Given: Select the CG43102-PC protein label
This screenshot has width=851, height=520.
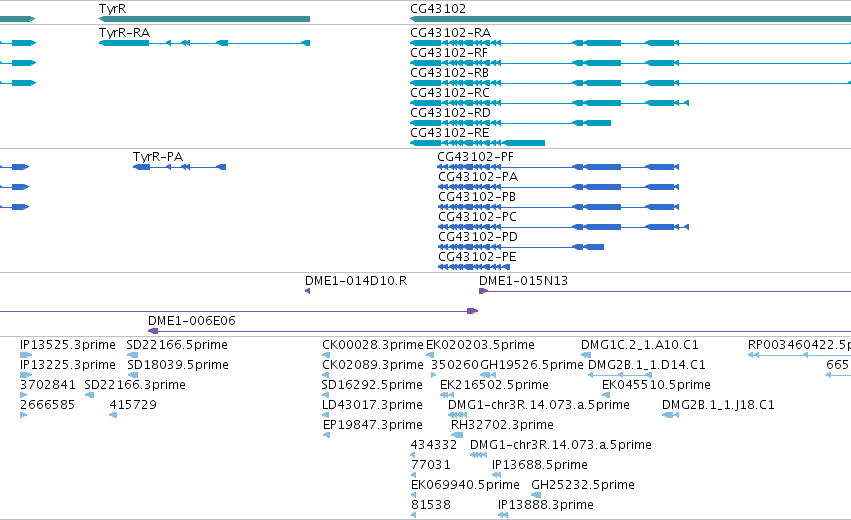Looking at the screenshot, I should (477, 217).
